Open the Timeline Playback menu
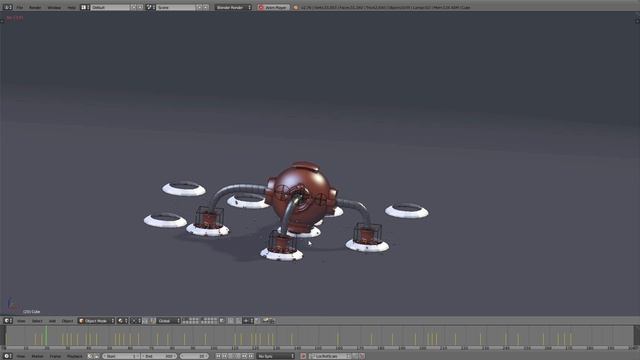The width and height of the screenshot is (640, 360). [x=74, y=356]
